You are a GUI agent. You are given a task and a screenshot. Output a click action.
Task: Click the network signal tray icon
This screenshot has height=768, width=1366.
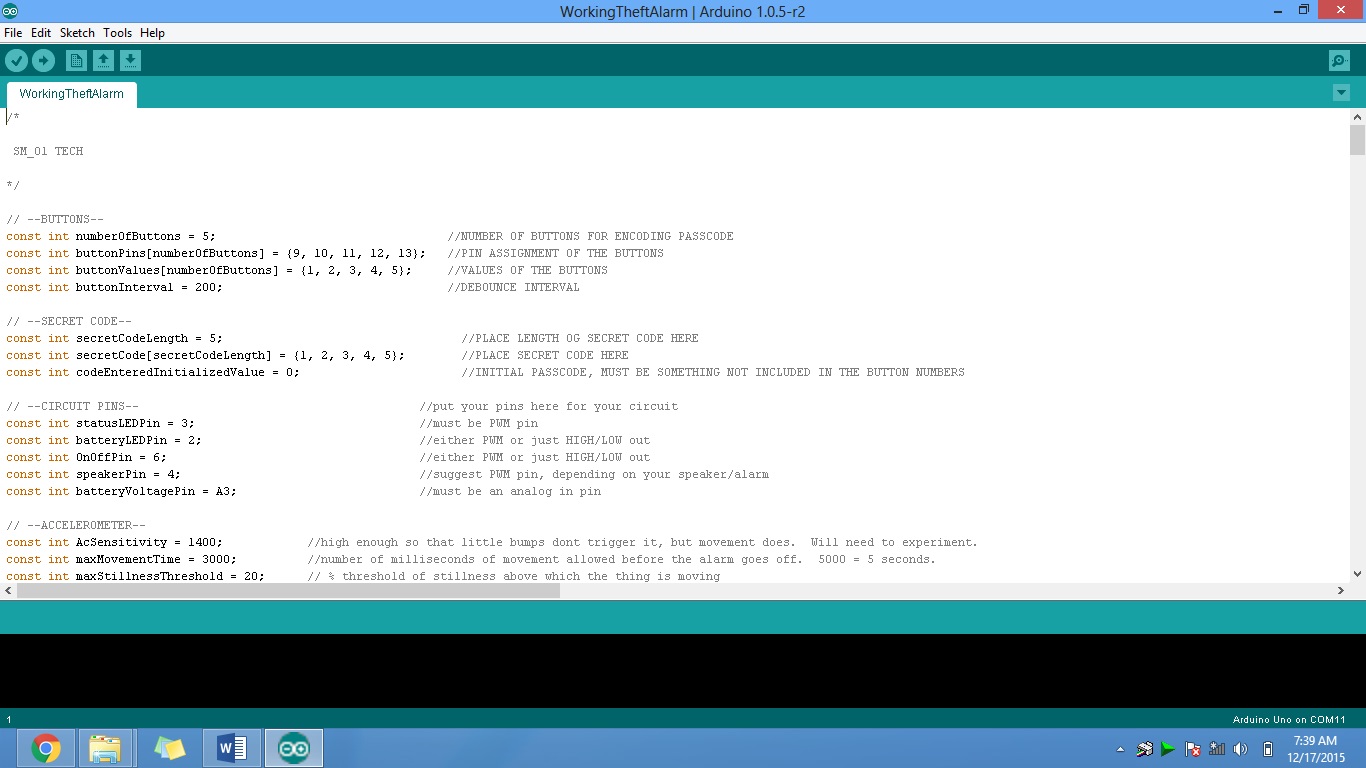tap(1217, 749)
